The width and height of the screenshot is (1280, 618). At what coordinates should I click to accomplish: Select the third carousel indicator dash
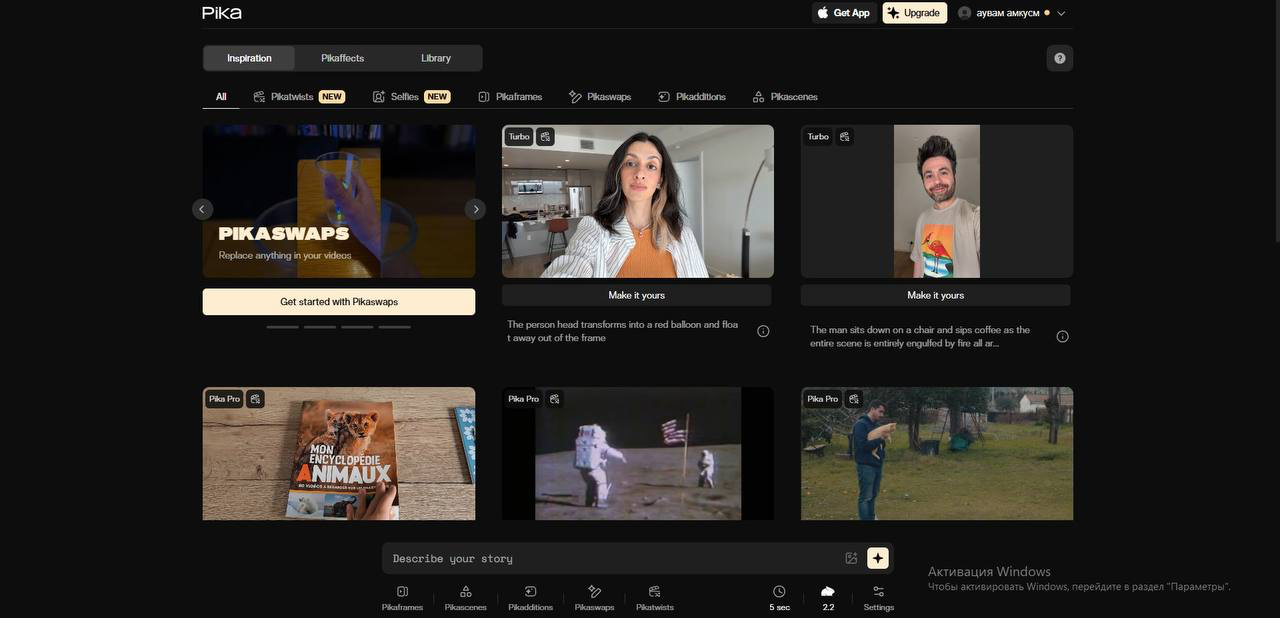point(357,327)
